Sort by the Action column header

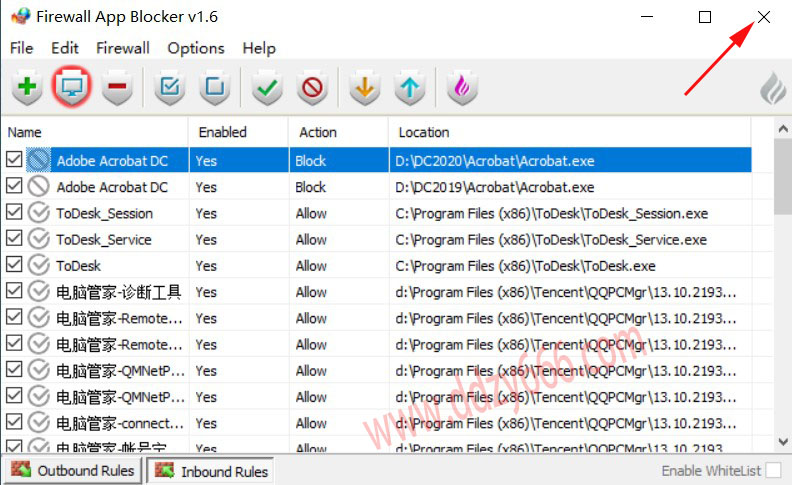[x=338, y=132]
